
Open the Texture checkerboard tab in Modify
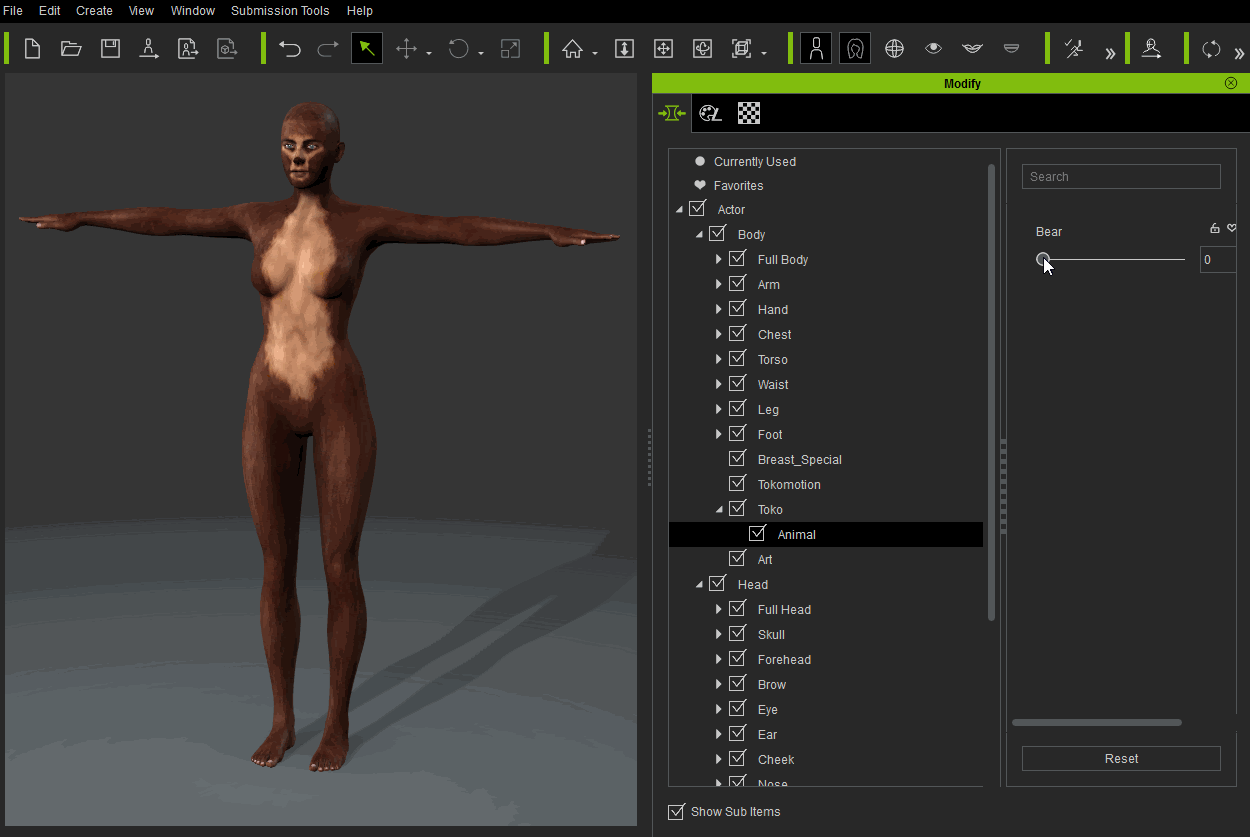coord(749,113)
